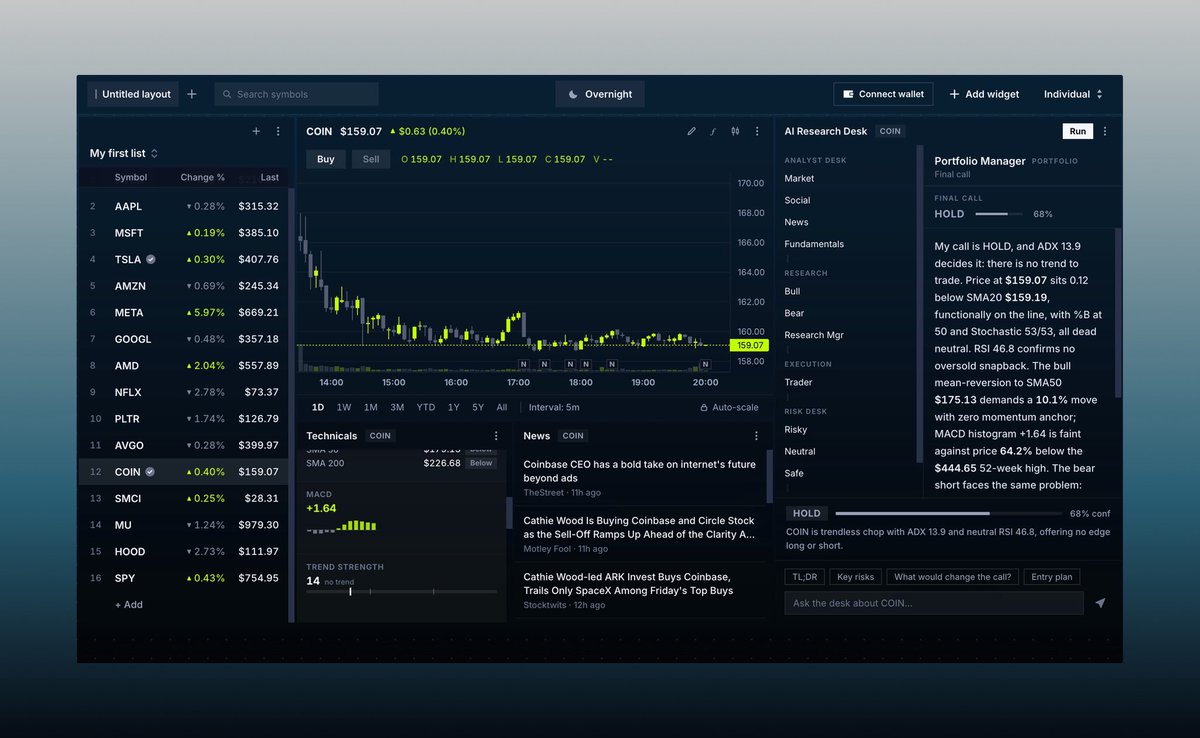The image size is (1200, 738).
Task: Change the chart type via candlestick icon
Action: (735, 131)
